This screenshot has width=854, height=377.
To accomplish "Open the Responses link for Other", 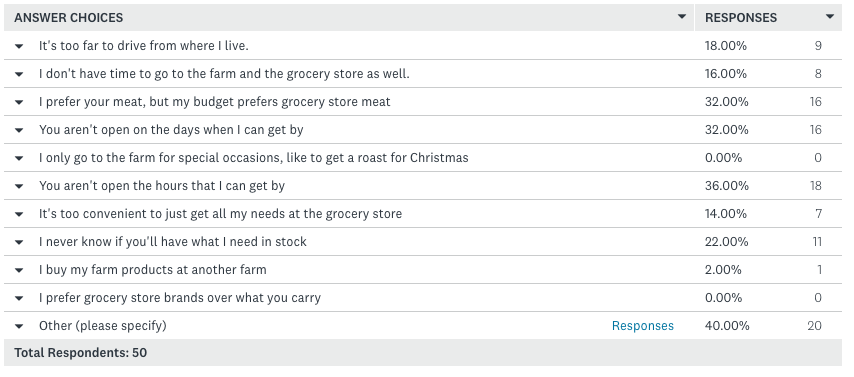I will (643, 326).
